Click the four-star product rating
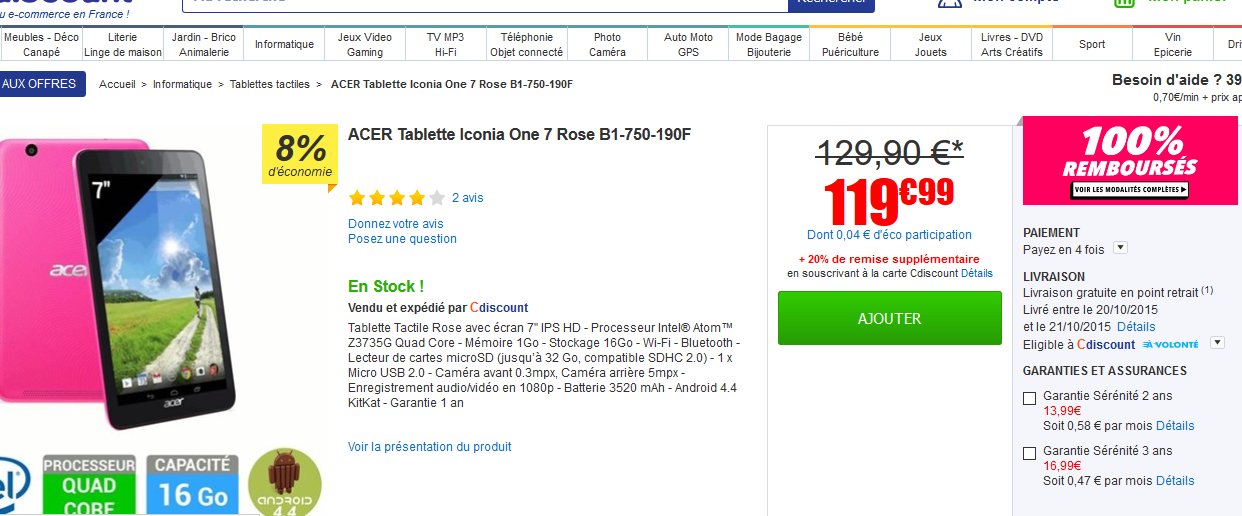Viewport: 1242px width, 516px height. point(396,198)
